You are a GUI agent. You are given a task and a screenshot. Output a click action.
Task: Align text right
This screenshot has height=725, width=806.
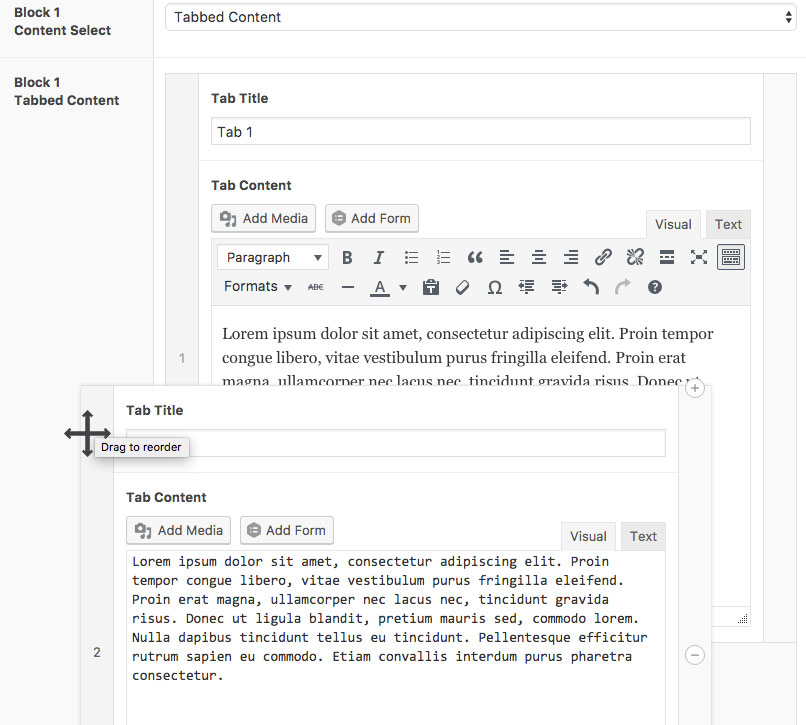tap(571, 257)
